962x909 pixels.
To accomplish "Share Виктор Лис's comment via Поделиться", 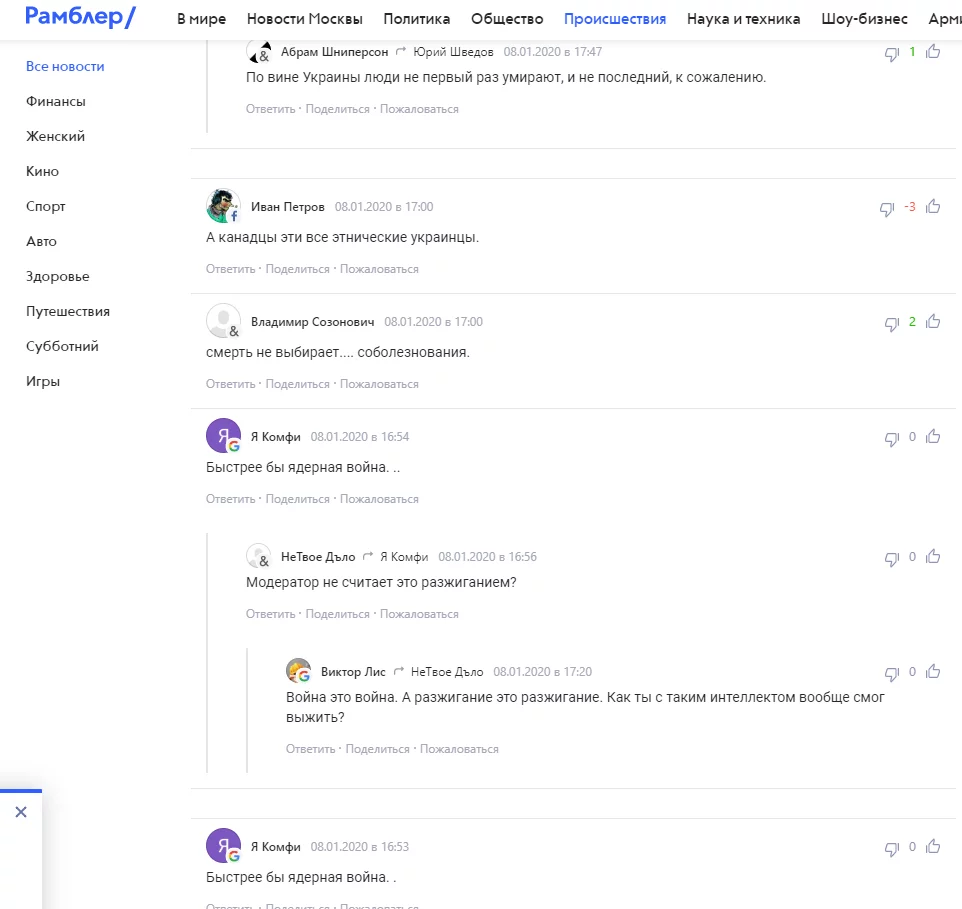I will click(x=377, y=749).
